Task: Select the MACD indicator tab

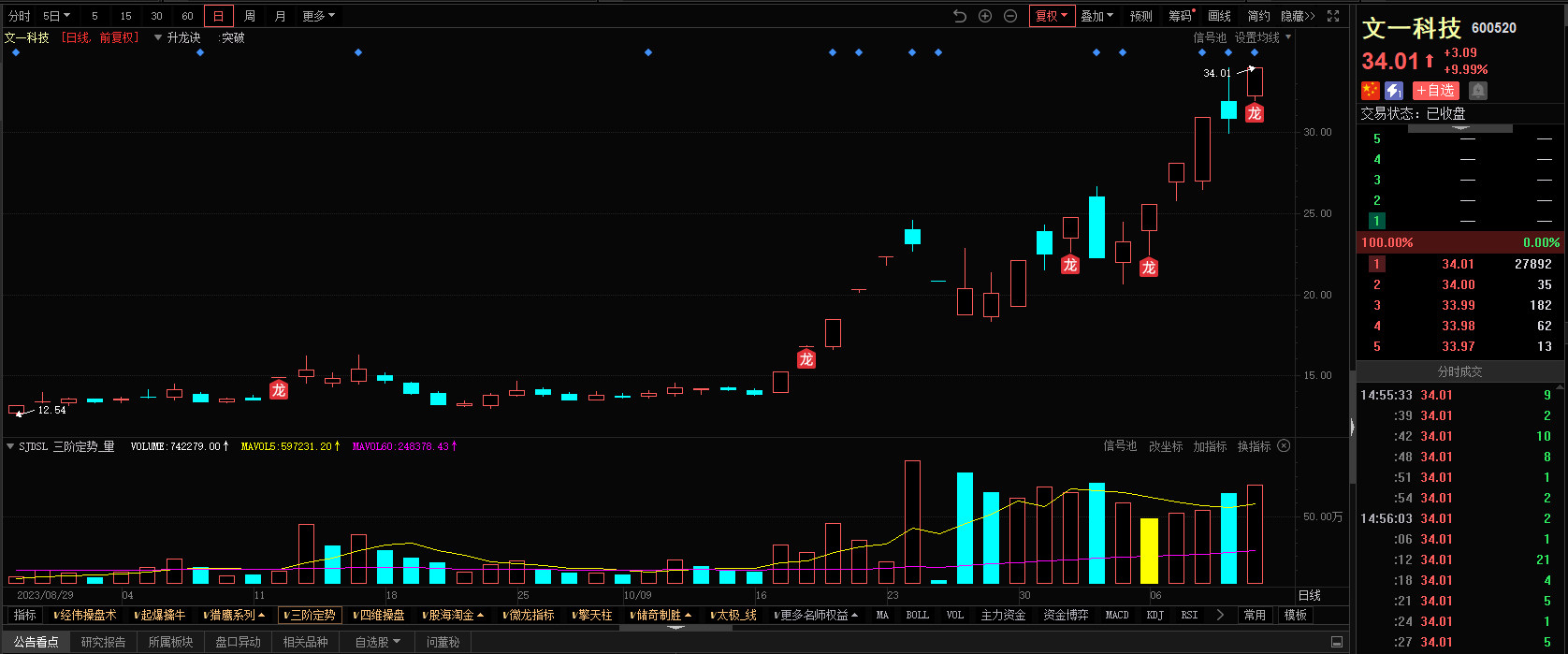Action: 1117,615
